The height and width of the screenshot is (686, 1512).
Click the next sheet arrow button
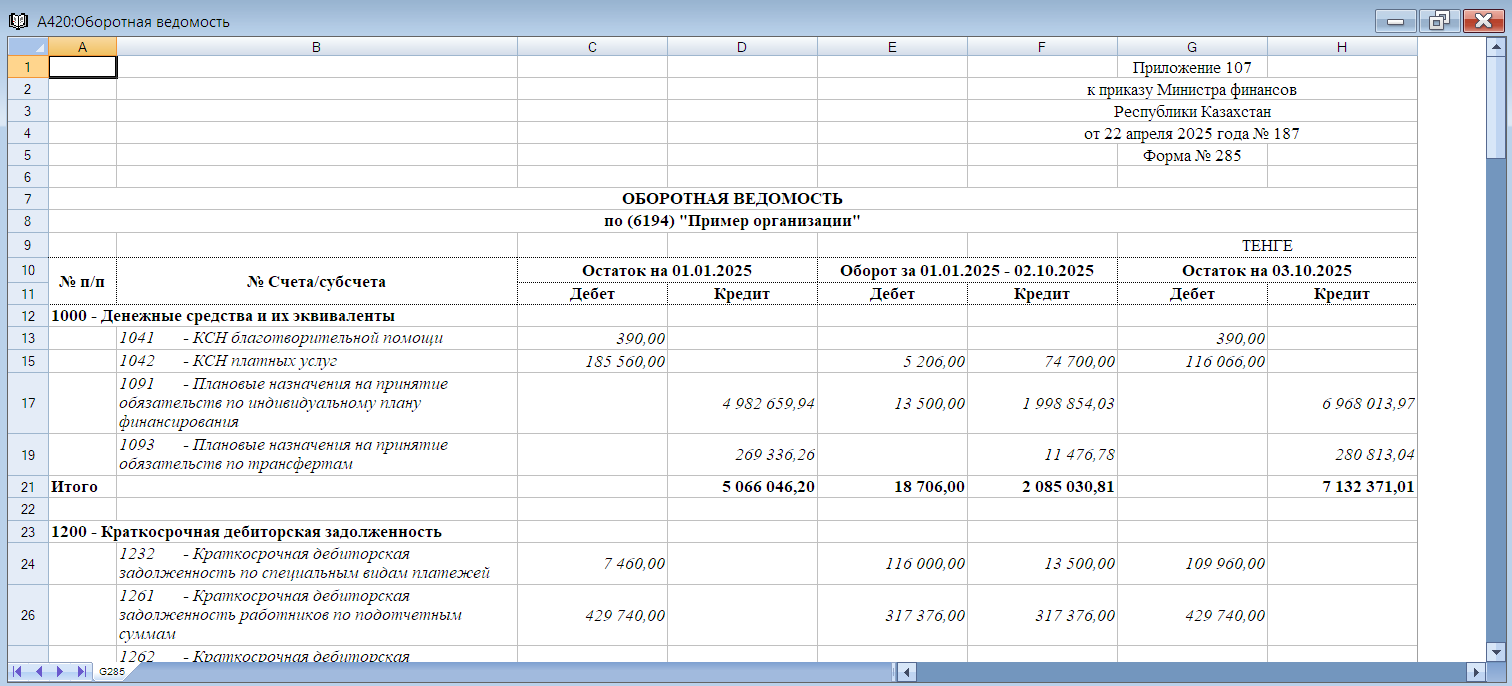click(x=60, y=672)
